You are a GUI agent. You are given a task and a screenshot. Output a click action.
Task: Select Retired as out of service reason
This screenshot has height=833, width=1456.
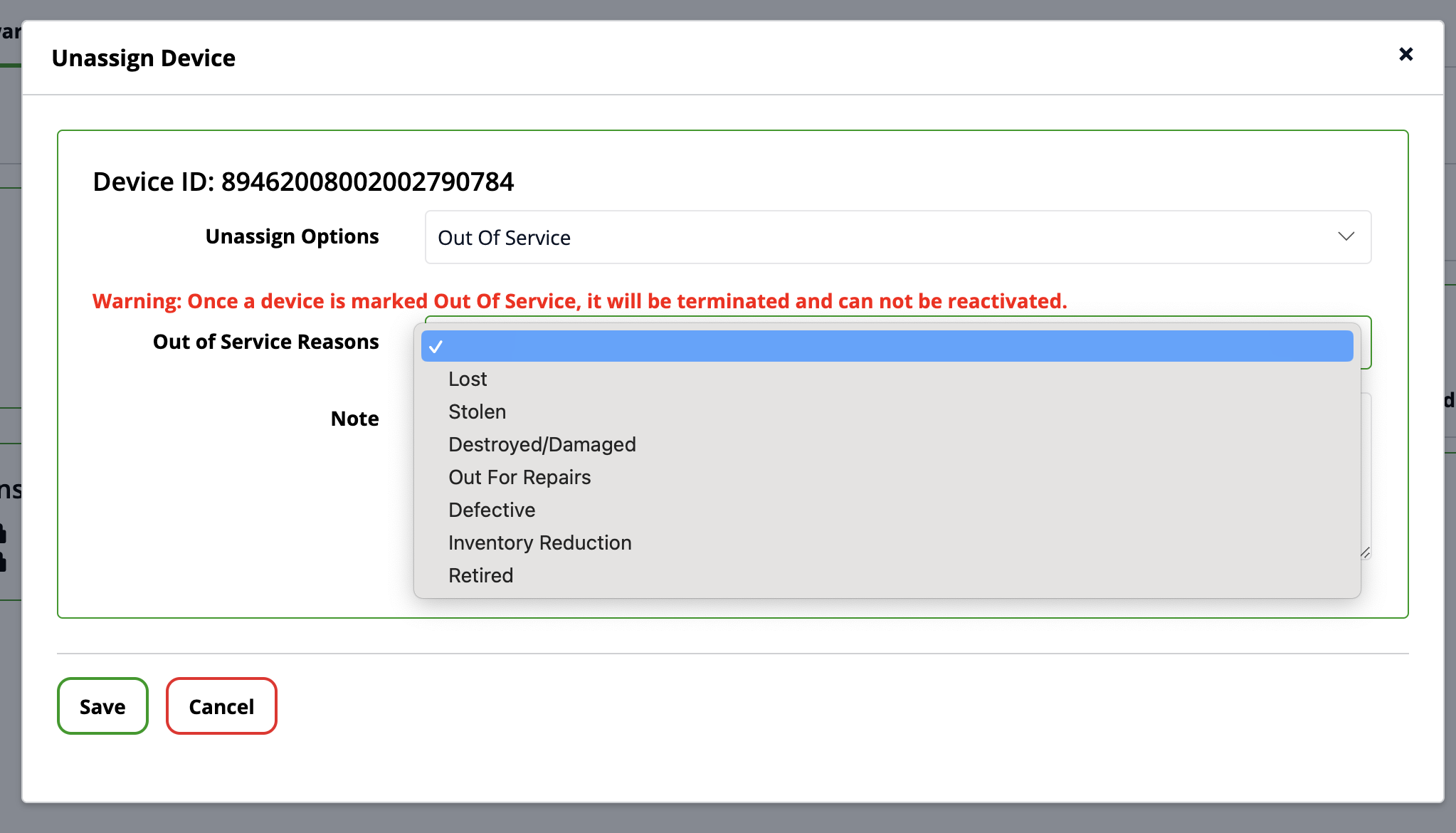[x=480, y=575]
